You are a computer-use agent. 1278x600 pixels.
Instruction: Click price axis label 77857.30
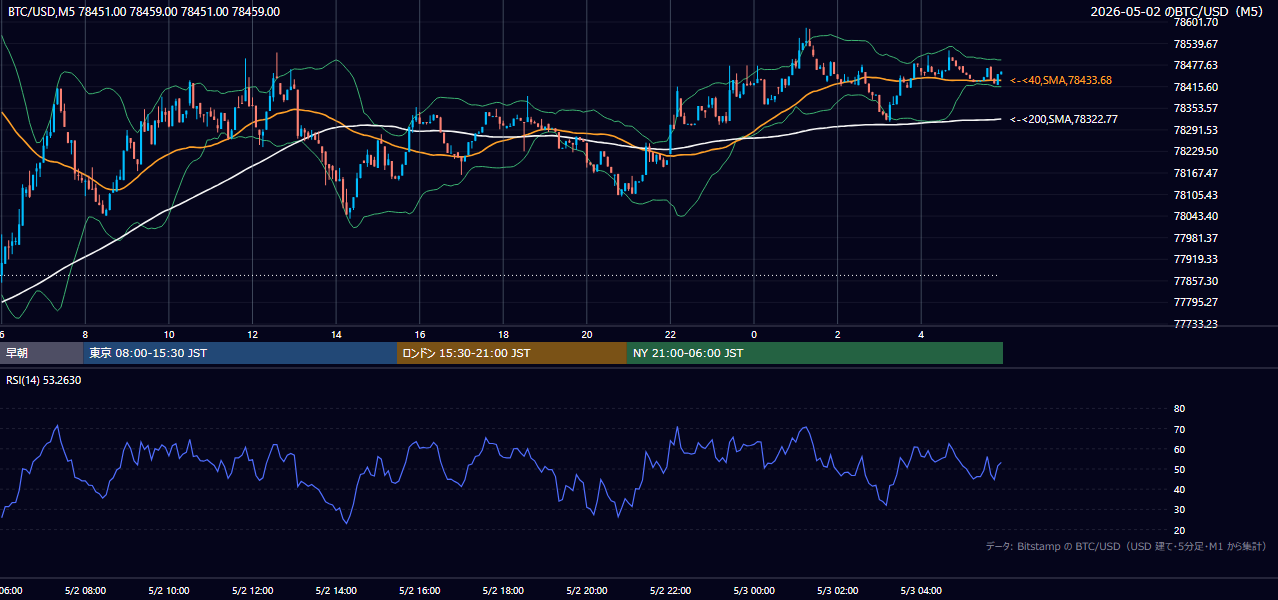tap(1195, 281)
